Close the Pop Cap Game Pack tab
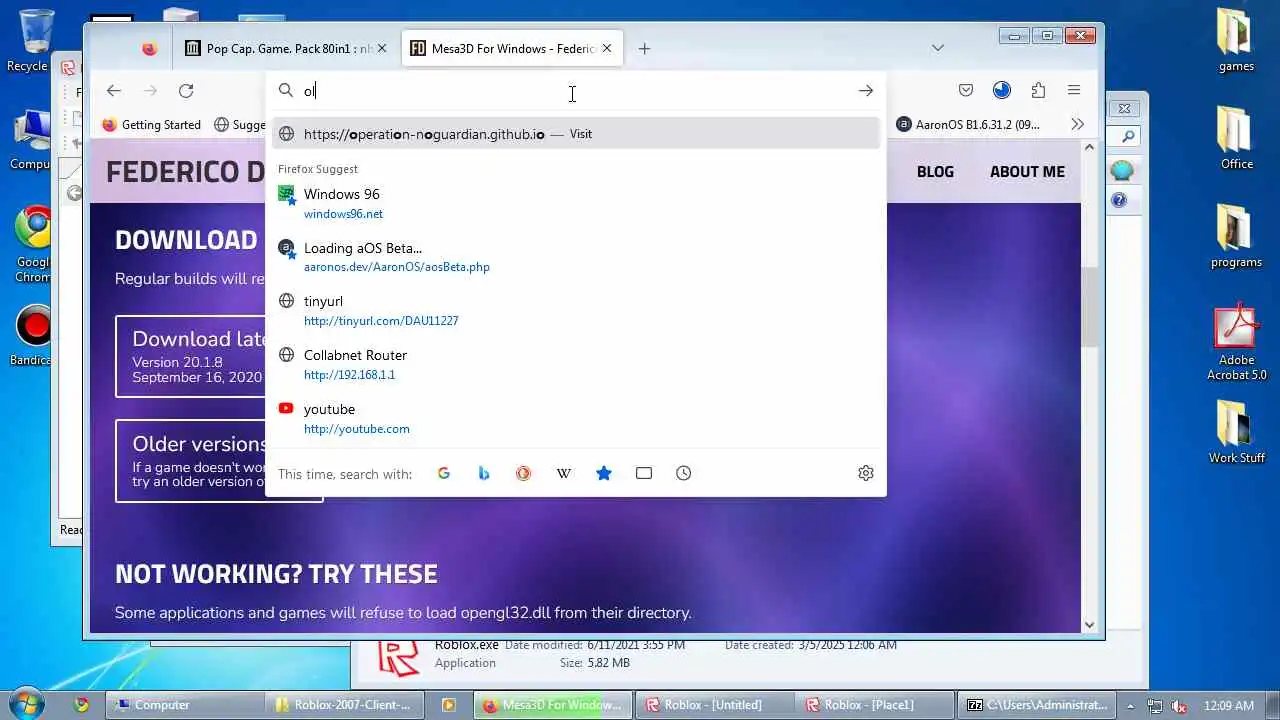 pos(382,48)
